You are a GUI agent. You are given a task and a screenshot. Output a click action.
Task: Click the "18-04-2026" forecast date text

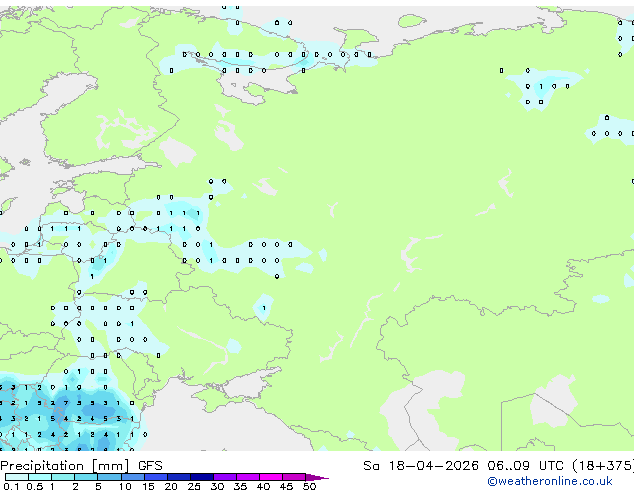click(x=433, y=466)
